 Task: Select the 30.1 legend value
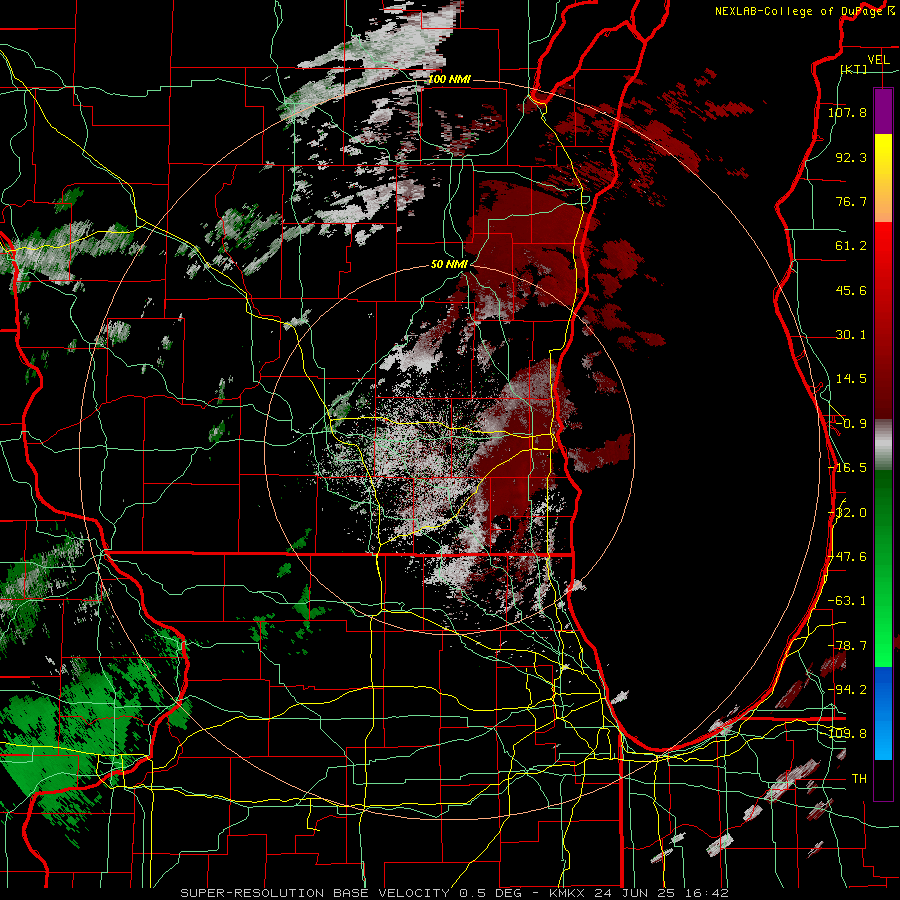point(851,335)
